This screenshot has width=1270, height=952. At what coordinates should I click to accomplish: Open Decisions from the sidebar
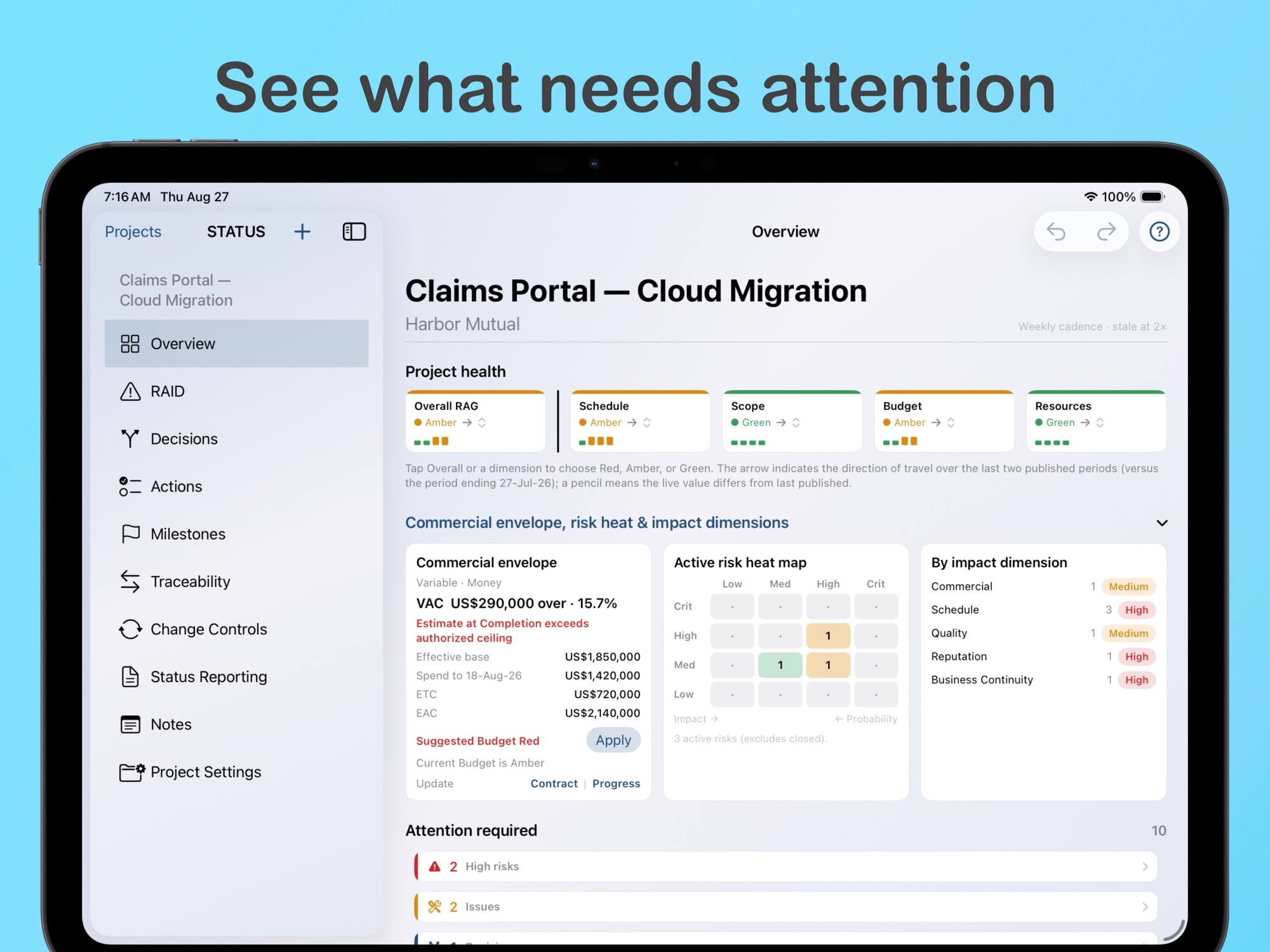click(236, 439)
